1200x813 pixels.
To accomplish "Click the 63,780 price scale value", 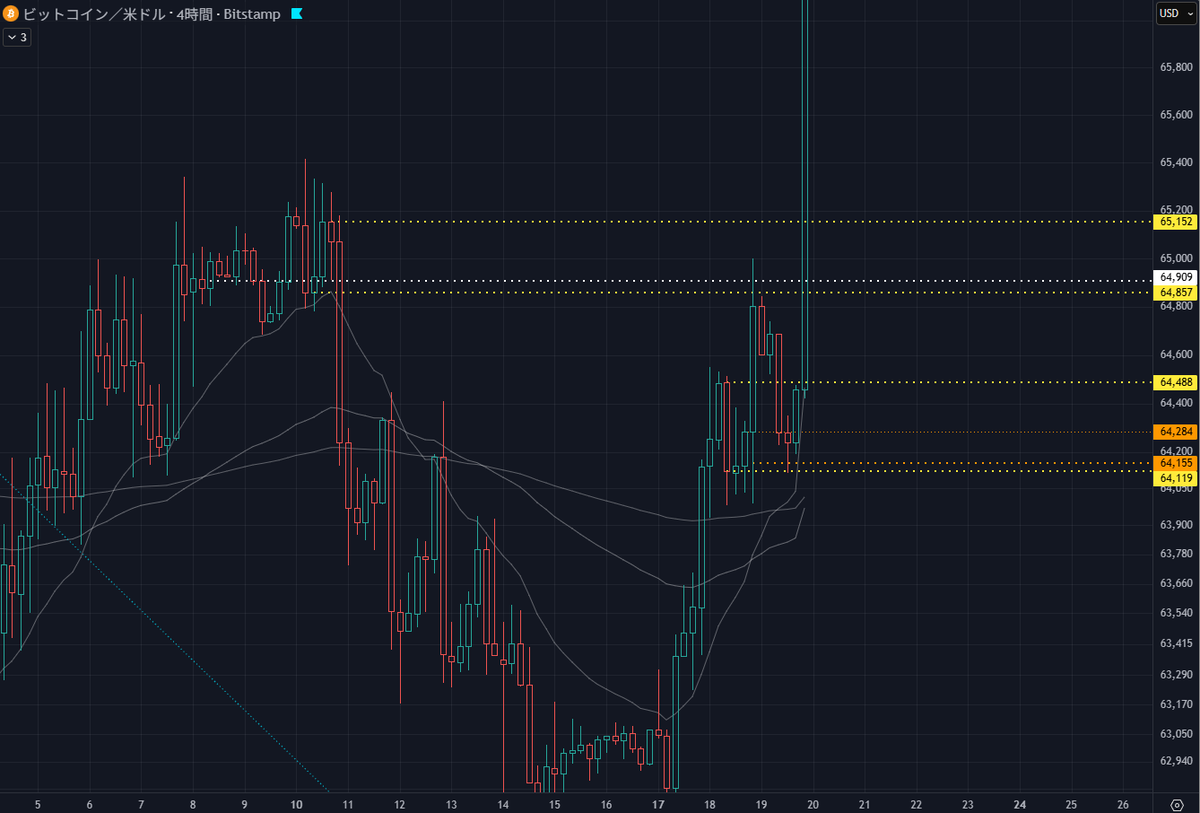I will coord(1177,554).
